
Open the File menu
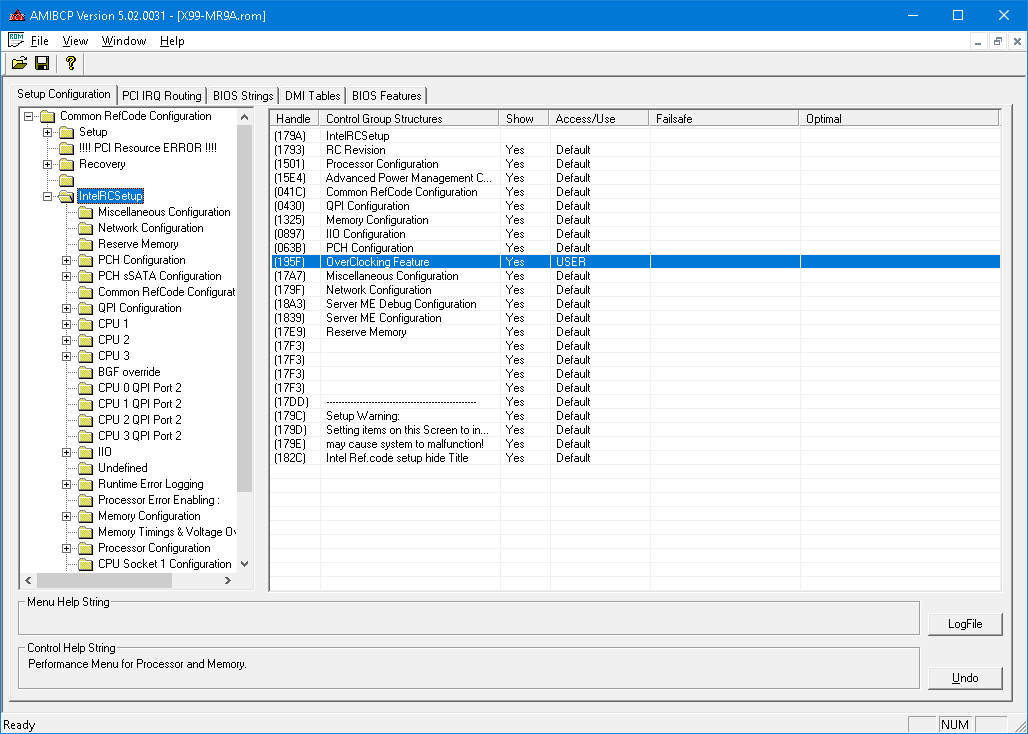pos(39,41)
